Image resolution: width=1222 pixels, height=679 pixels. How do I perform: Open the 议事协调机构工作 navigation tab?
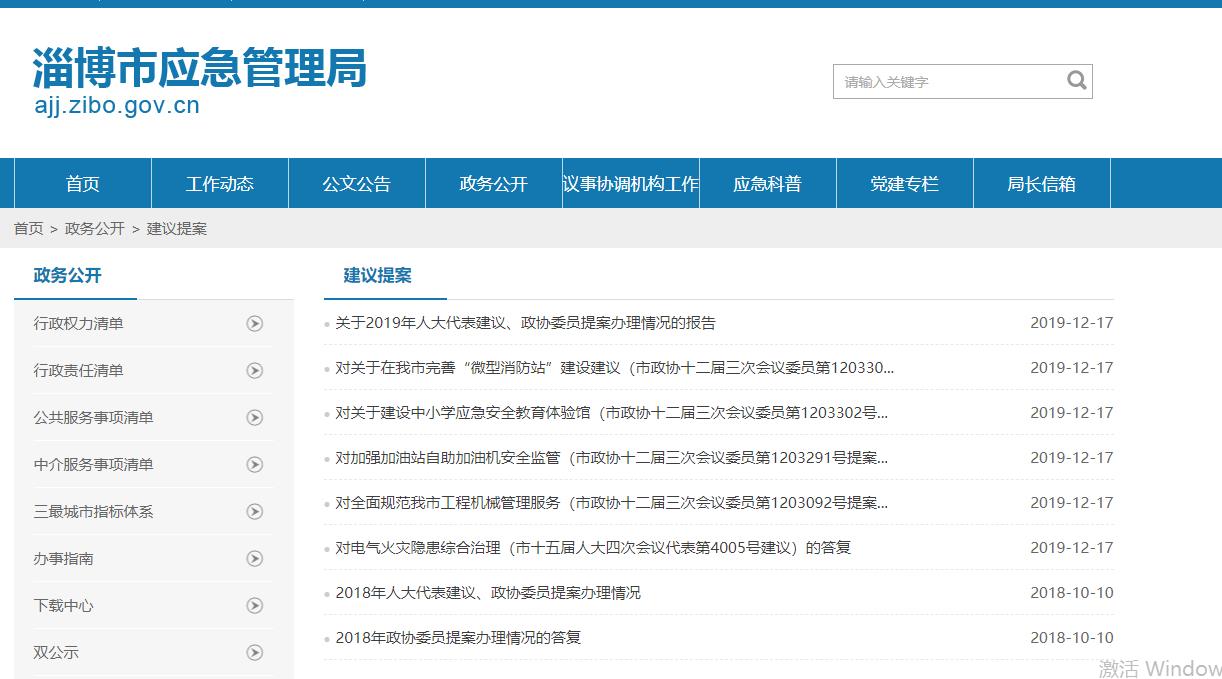pyautogui.click(x=631, y=184)
